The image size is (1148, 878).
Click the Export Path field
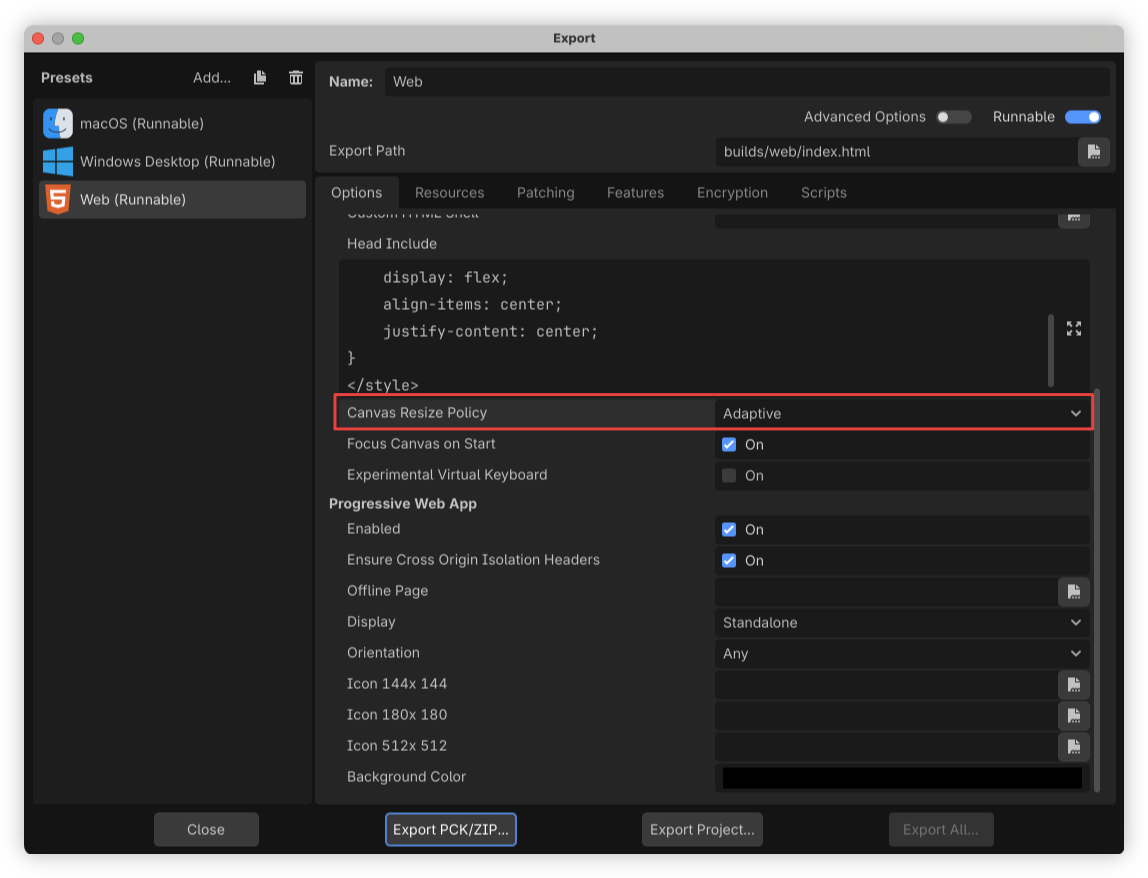(x=896, y=152)
